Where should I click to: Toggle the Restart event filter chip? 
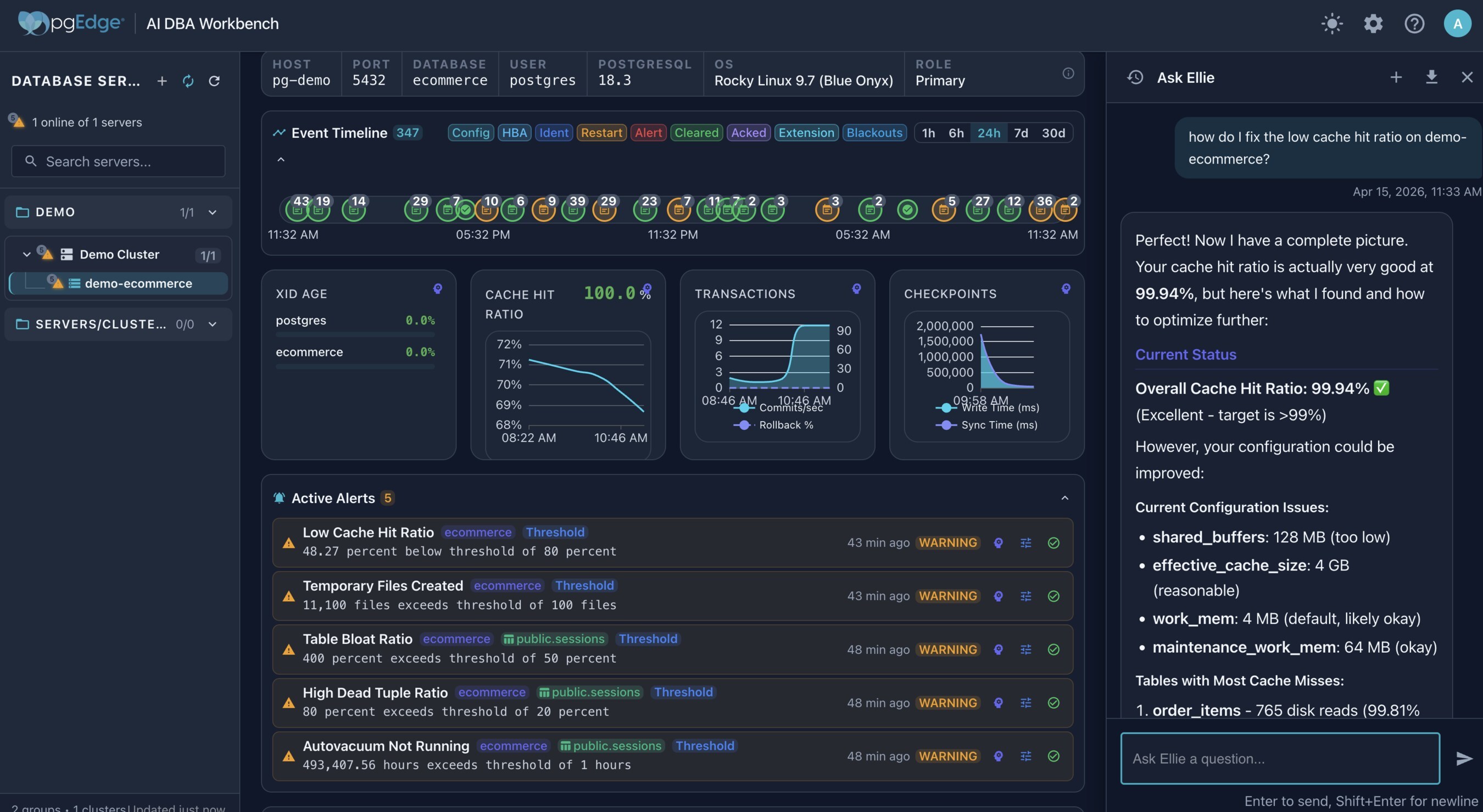[601, 133]
